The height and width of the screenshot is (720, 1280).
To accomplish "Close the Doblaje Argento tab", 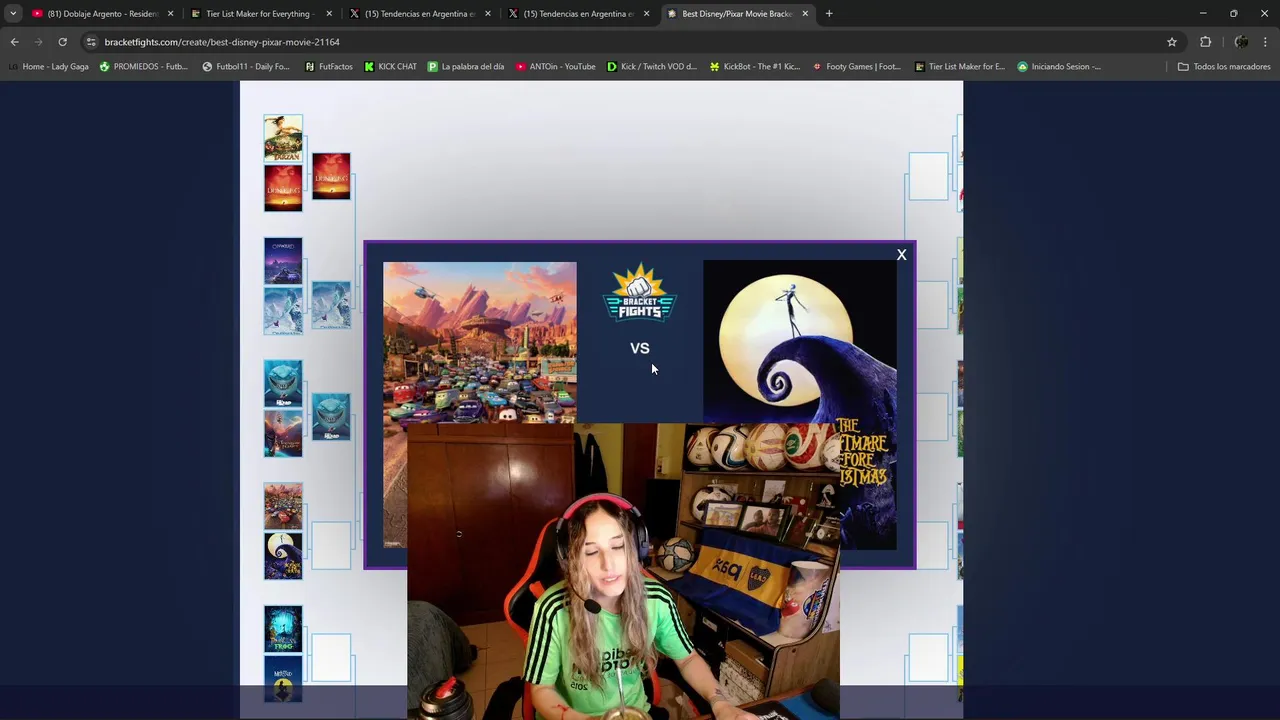I will pos(170,14).
